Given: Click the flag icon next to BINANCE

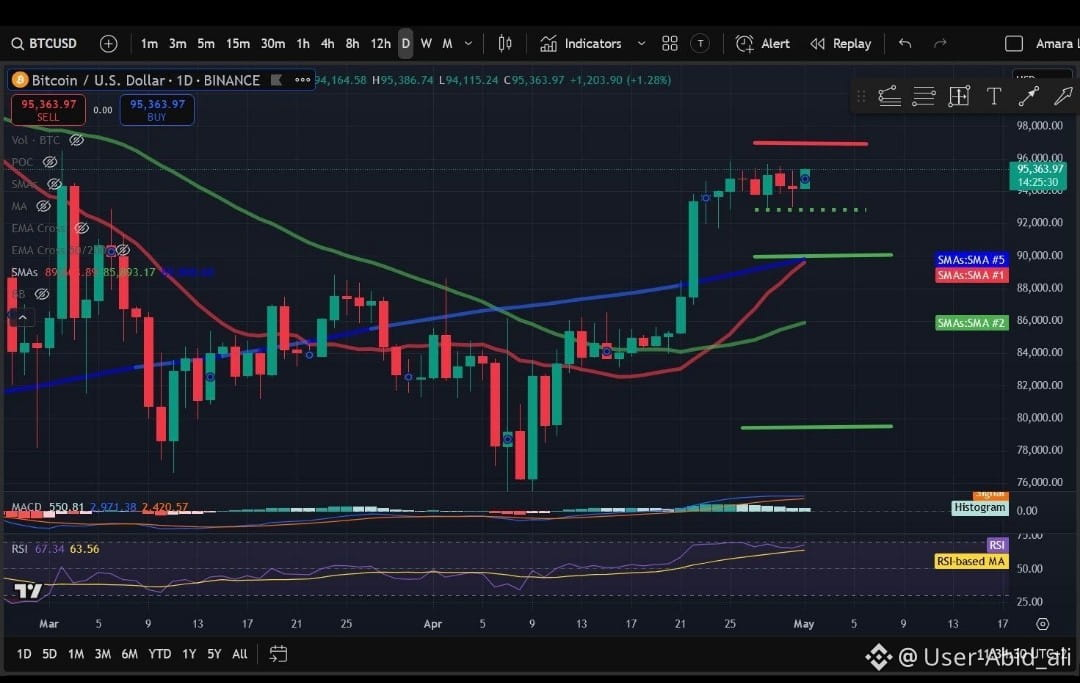Looking at the screenshot, I should pos(276,80).
